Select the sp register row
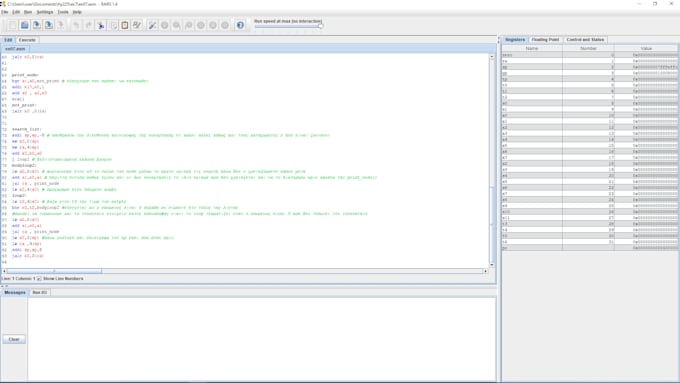 (x=589, y=67)
